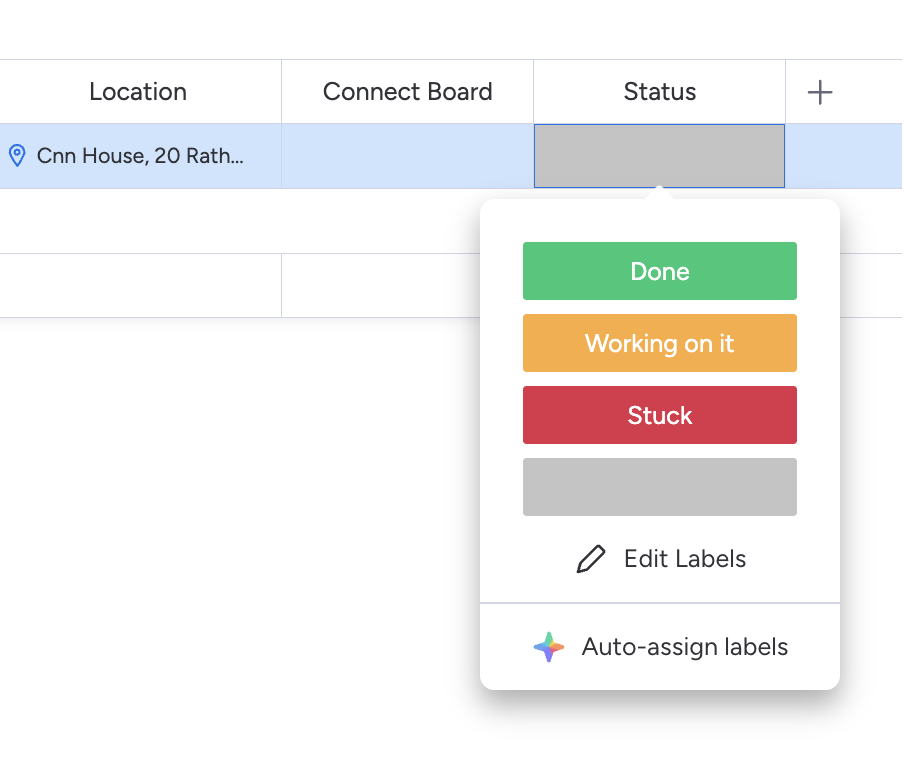920x764 pixels.
Task: Click the Connect Board column header
Action: click(x=407, y=92)
